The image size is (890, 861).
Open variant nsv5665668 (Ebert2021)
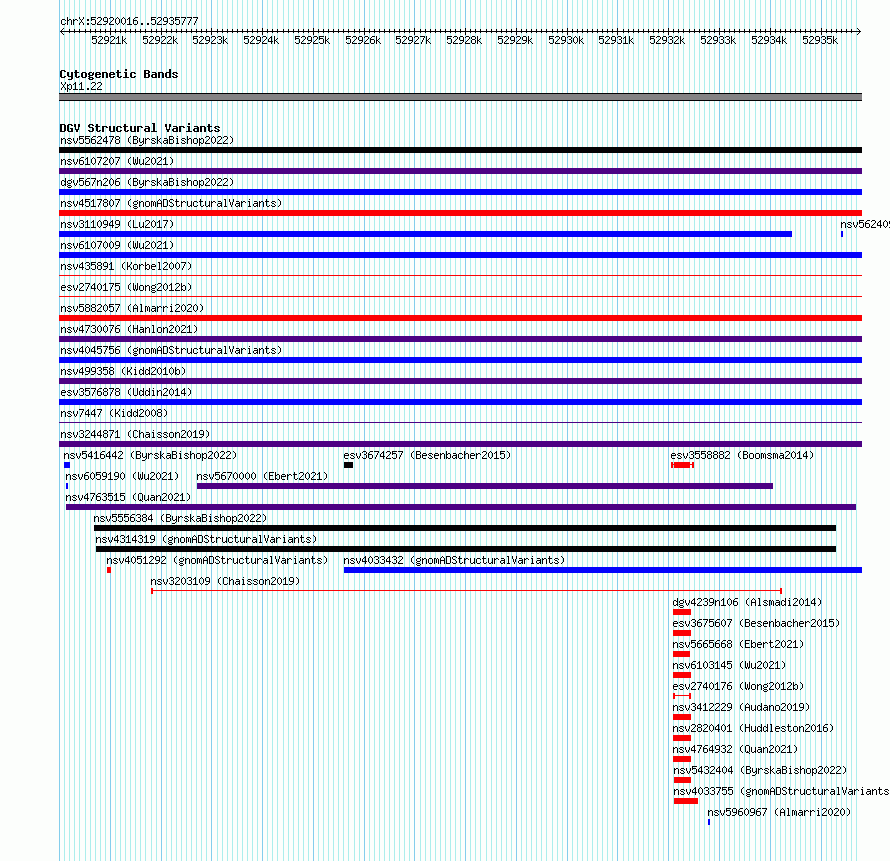pyautogui.click(x=738, y=644)
